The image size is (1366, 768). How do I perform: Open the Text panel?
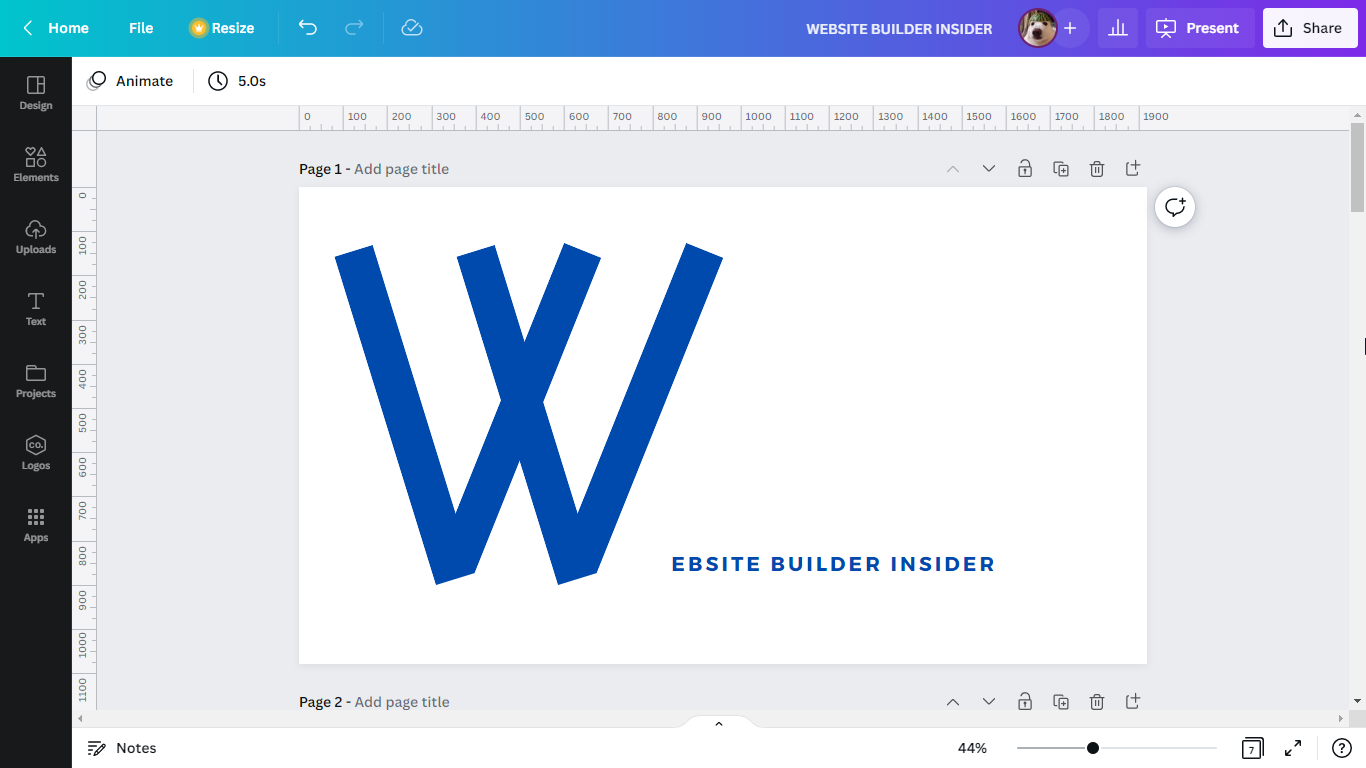click(36, 309)
